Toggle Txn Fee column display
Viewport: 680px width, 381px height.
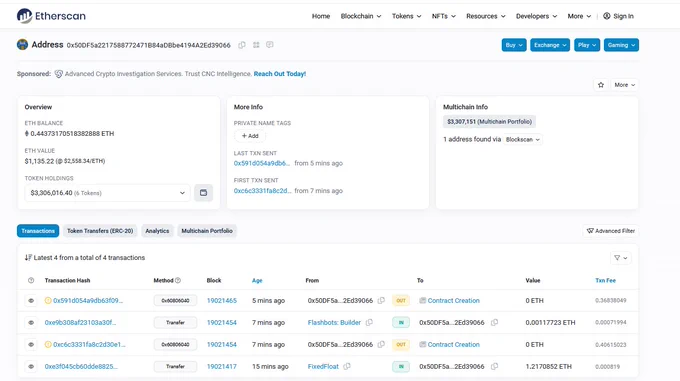(605, 280)
